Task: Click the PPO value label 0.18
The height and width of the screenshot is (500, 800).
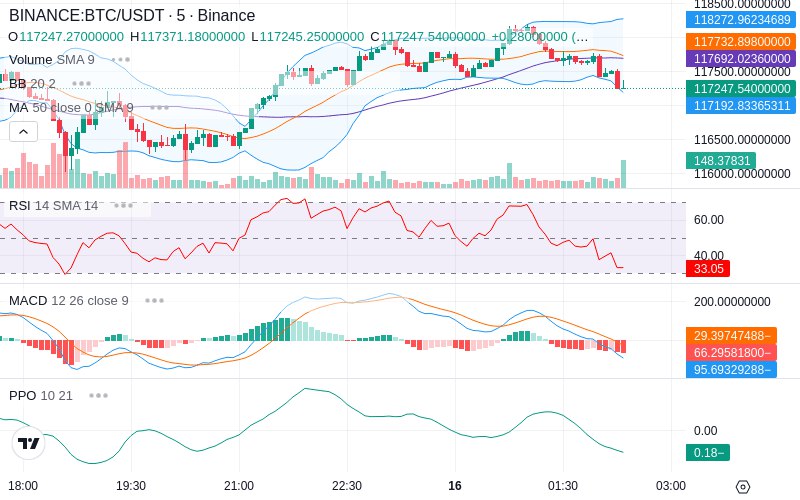Action: (708, 453)
